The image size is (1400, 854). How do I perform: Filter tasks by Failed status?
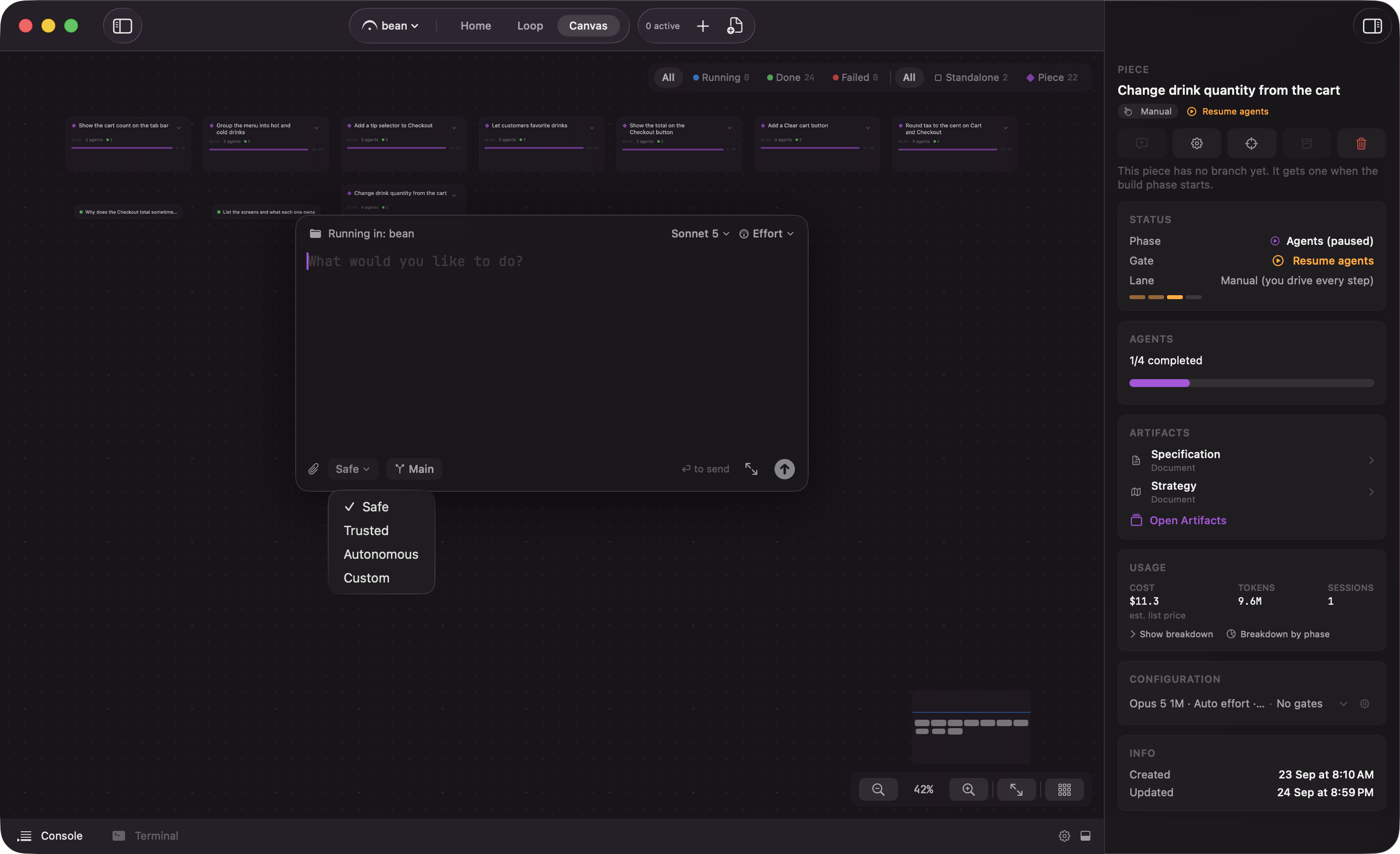click(x=855, y=78)
